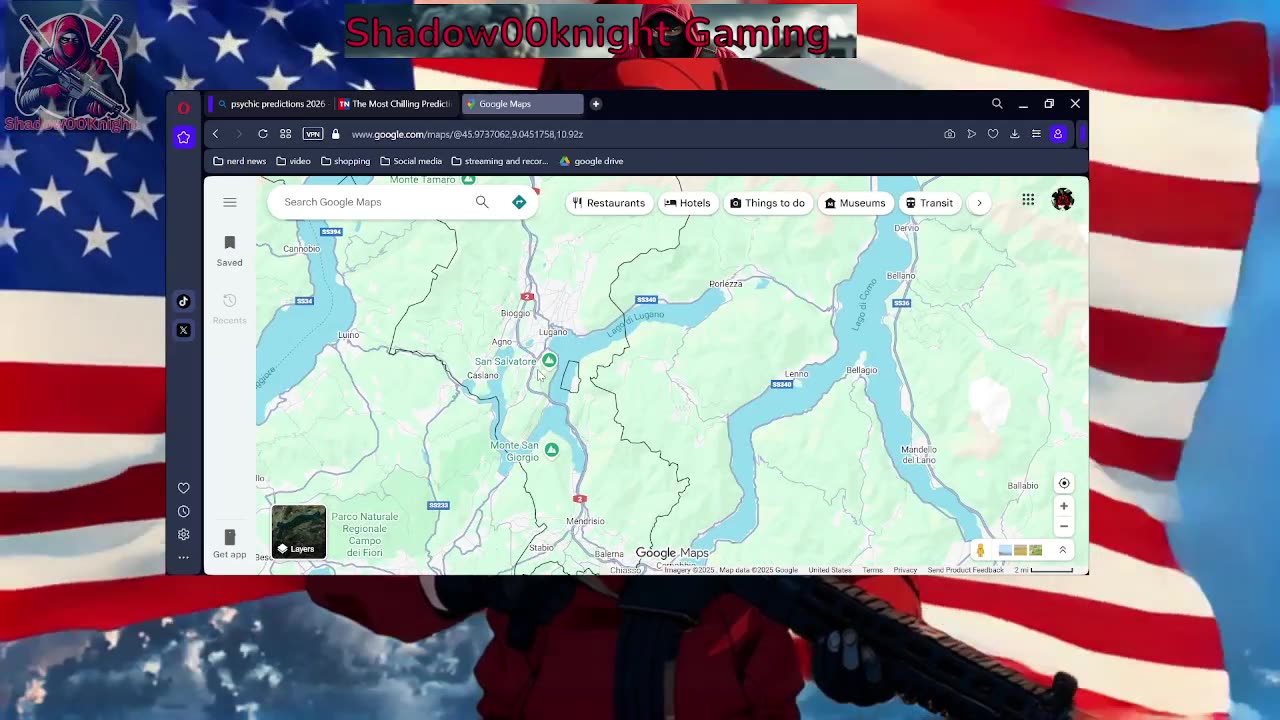
Task: Open the Saved places panel
Action: [229, 250]
